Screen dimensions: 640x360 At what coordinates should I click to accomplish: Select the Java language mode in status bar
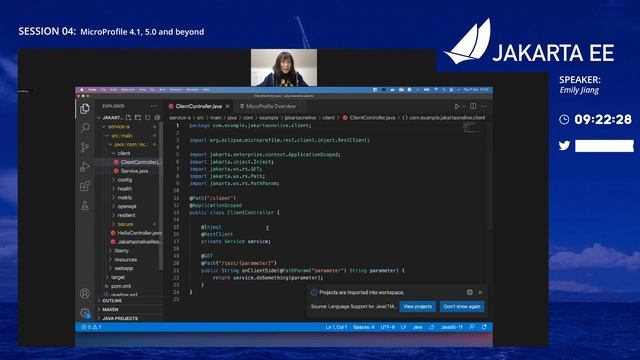(x=417, y=327)
